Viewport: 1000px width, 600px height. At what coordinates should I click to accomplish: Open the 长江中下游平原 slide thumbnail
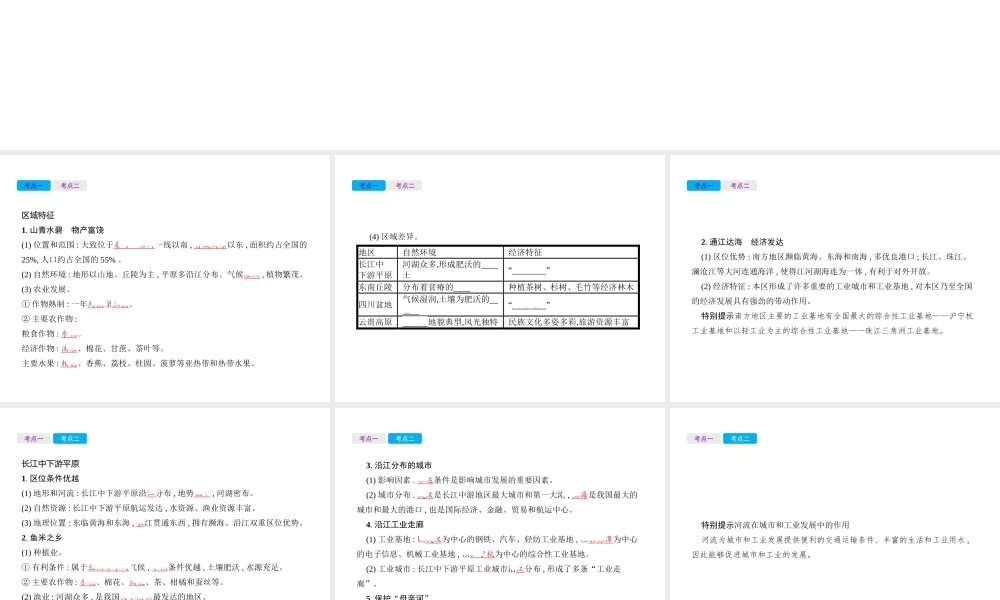pyautogui.click(x=165, y=504)
